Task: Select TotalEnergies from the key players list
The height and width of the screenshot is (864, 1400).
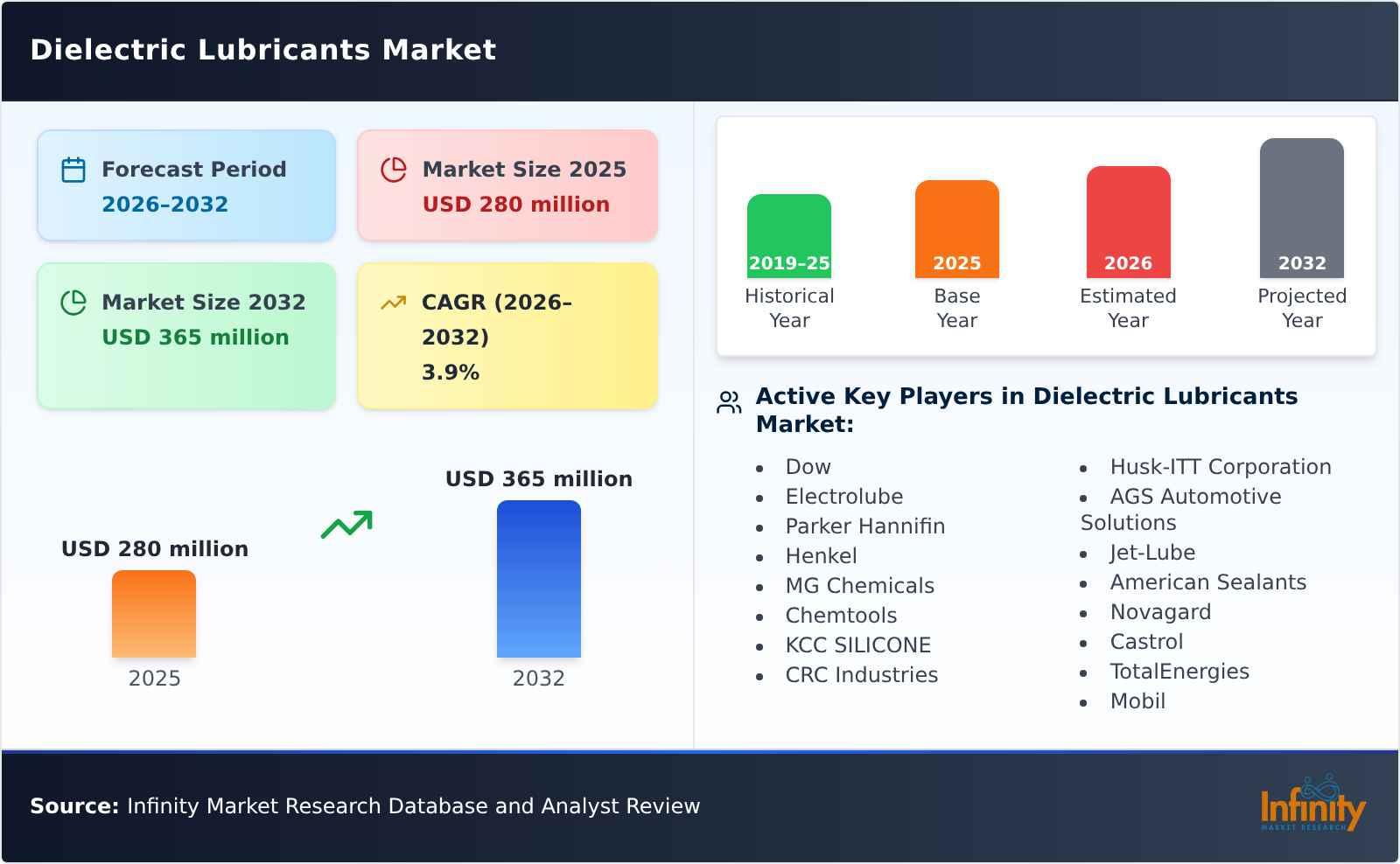Action: (x=1179, y=671)
